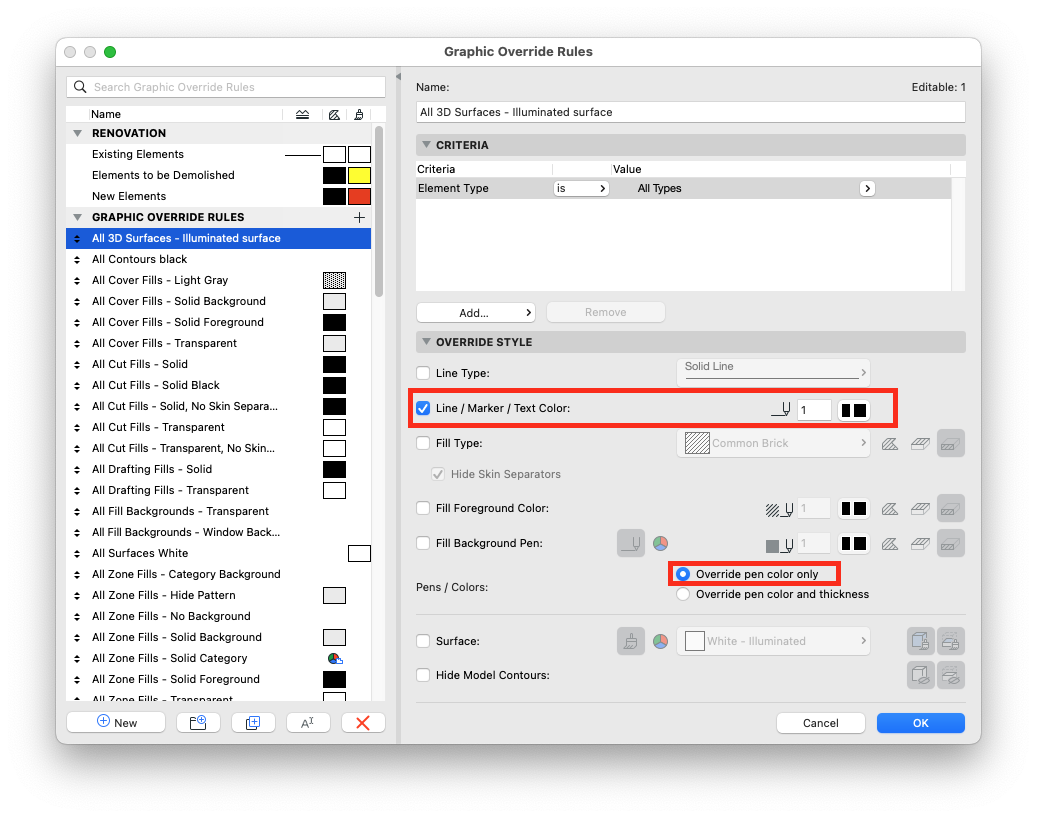
Task: Open the 'is' criteria dropdown
Action: pos(581,188)
